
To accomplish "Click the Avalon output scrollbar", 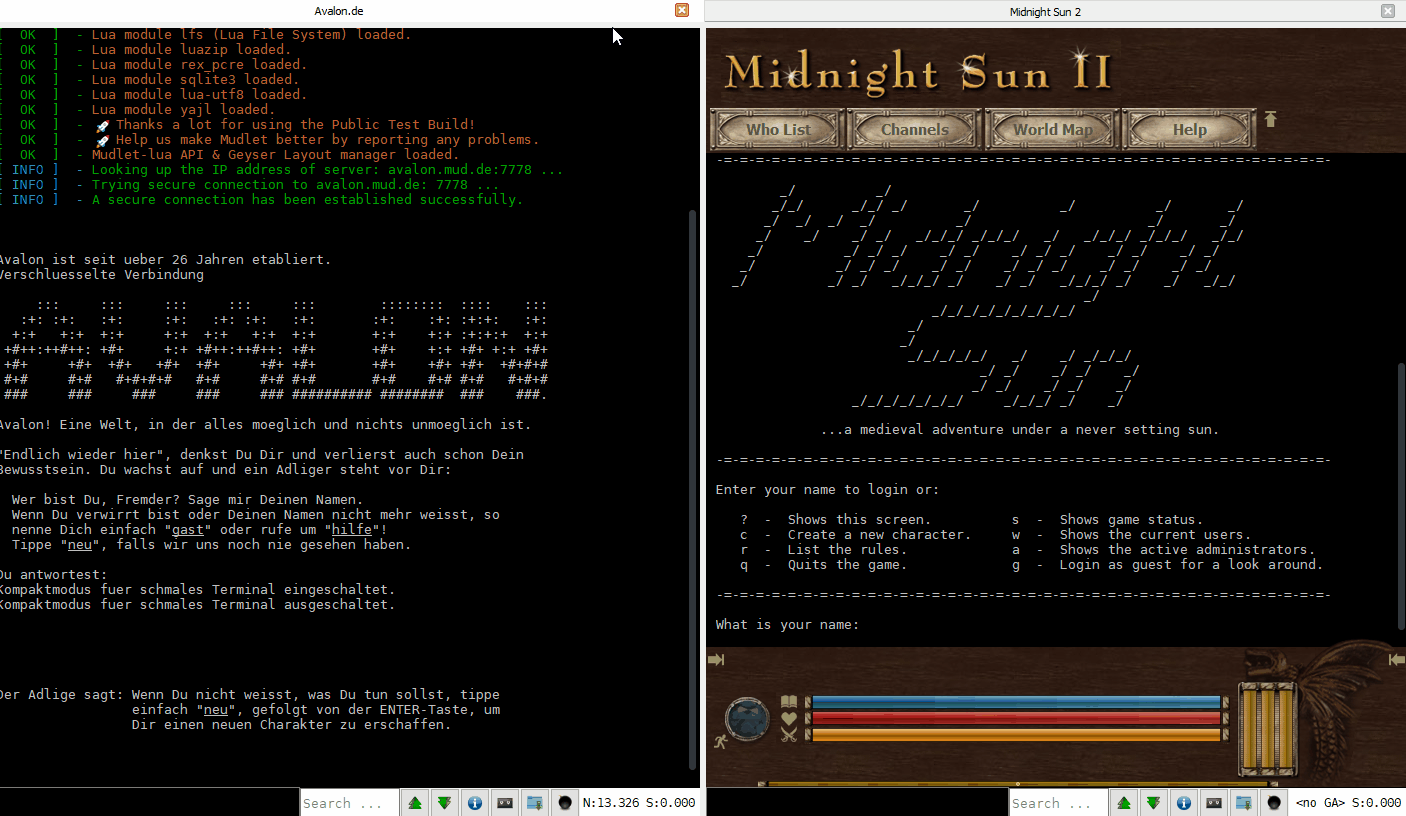I will 694,490.
